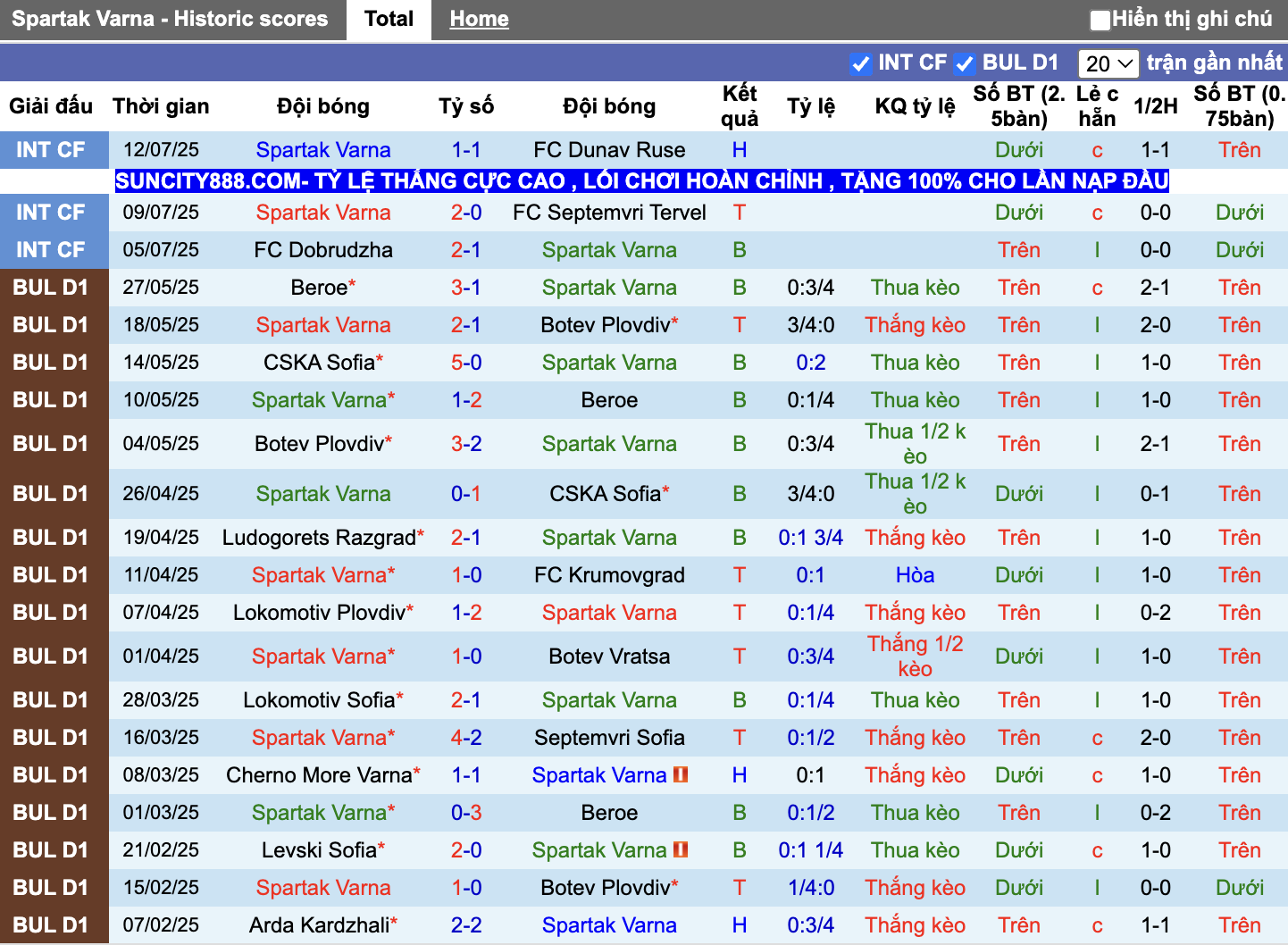The width and height of the screenshot is (1288, 945).
Task: Click the 4-2 score against Septemvri Sofia
Action: click(x=466, y=738)
